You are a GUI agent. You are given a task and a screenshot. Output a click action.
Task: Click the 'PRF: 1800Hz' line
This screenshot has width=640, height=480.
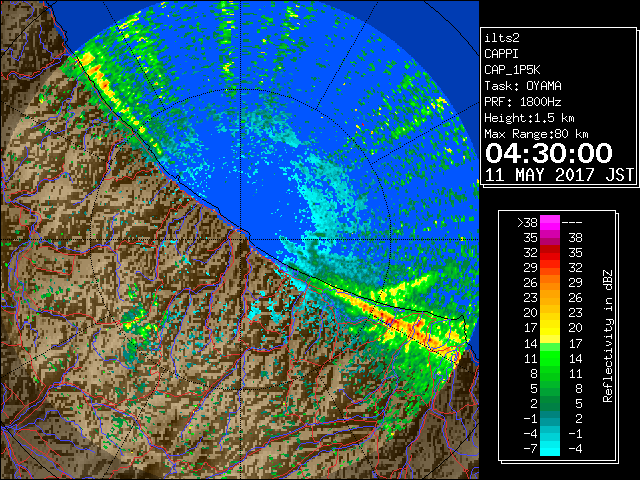(x=523, y=102)
